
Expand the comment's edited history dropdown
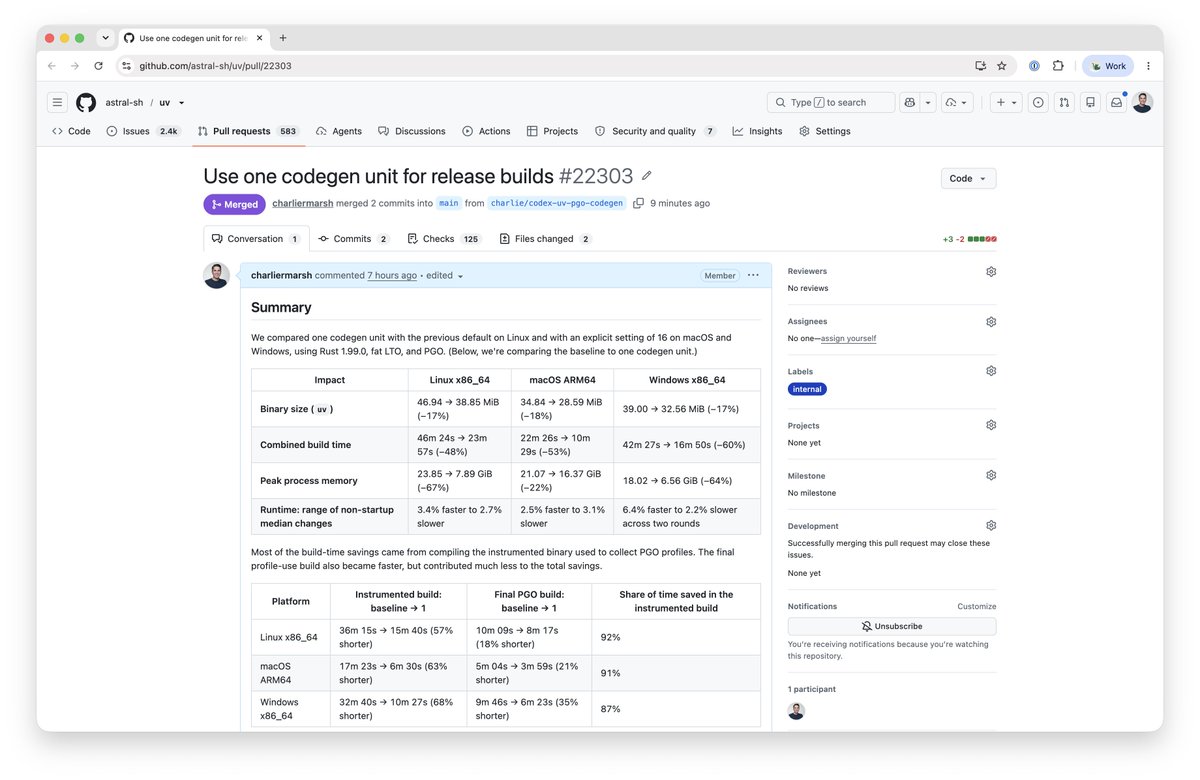point(445,276)
